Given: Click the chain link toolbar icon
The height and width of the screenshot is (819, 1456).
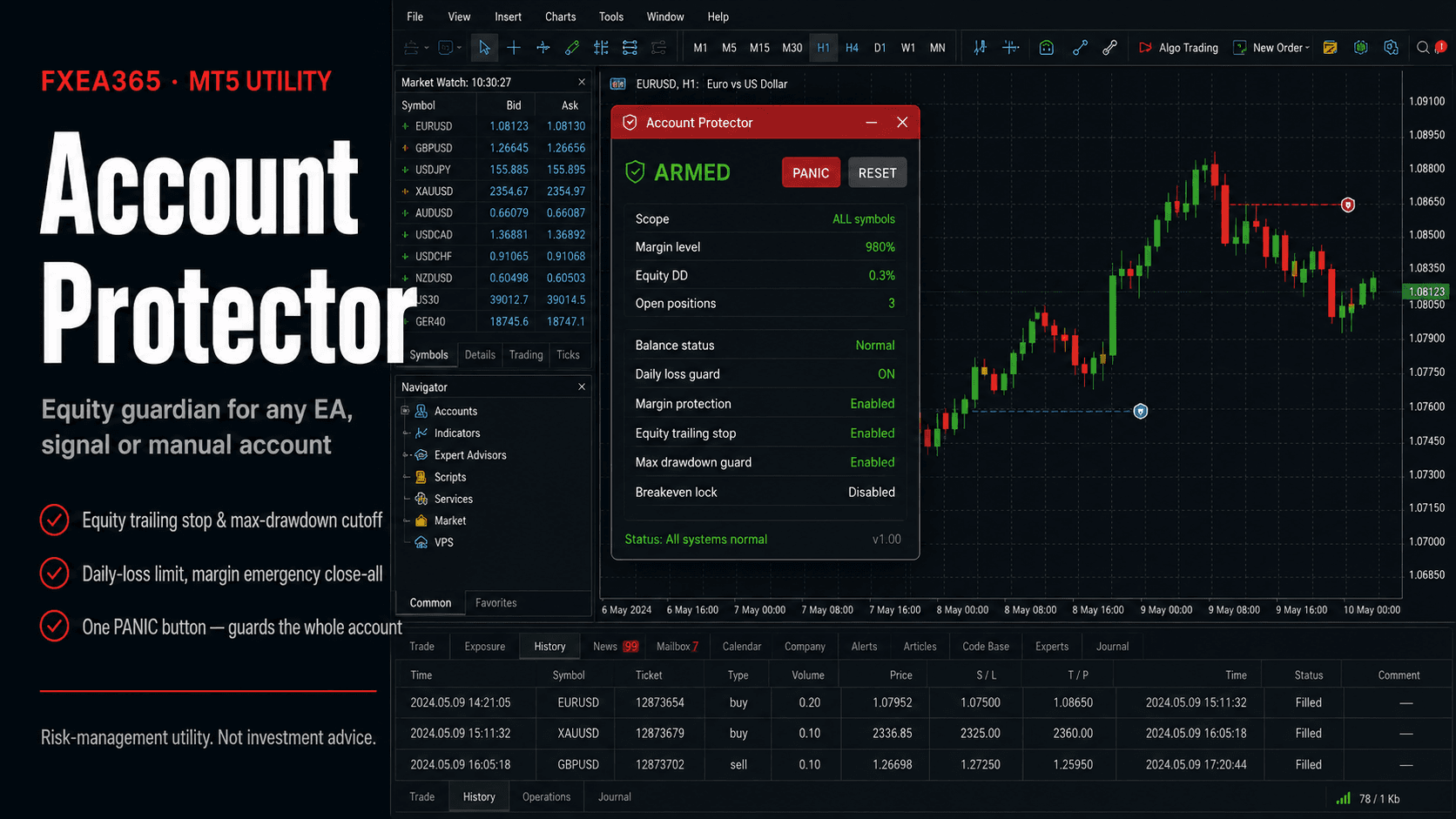Looking at the screenshot, I should click(1109, 48).
